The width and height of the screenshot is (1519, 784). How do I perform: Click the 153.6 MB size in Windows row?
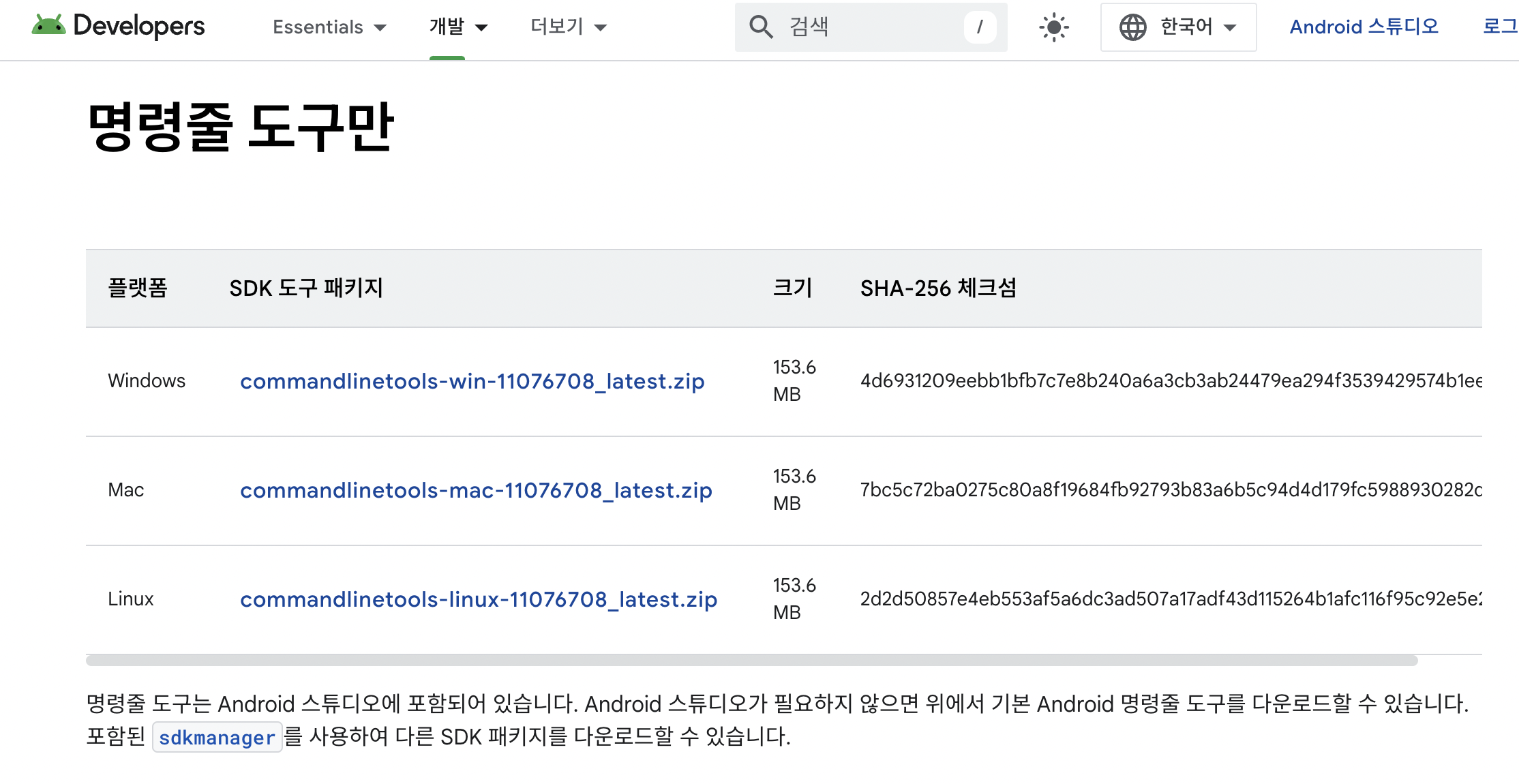(794, 380)
